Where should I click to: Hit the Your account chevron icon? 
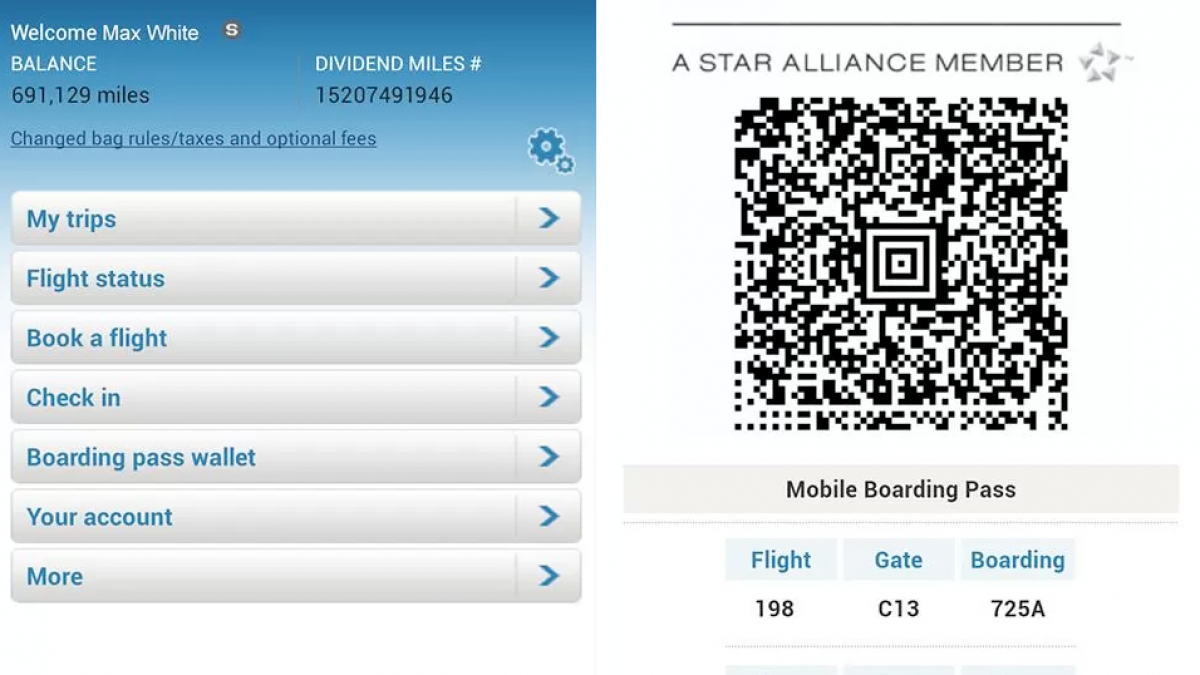(x=548, y=516)
